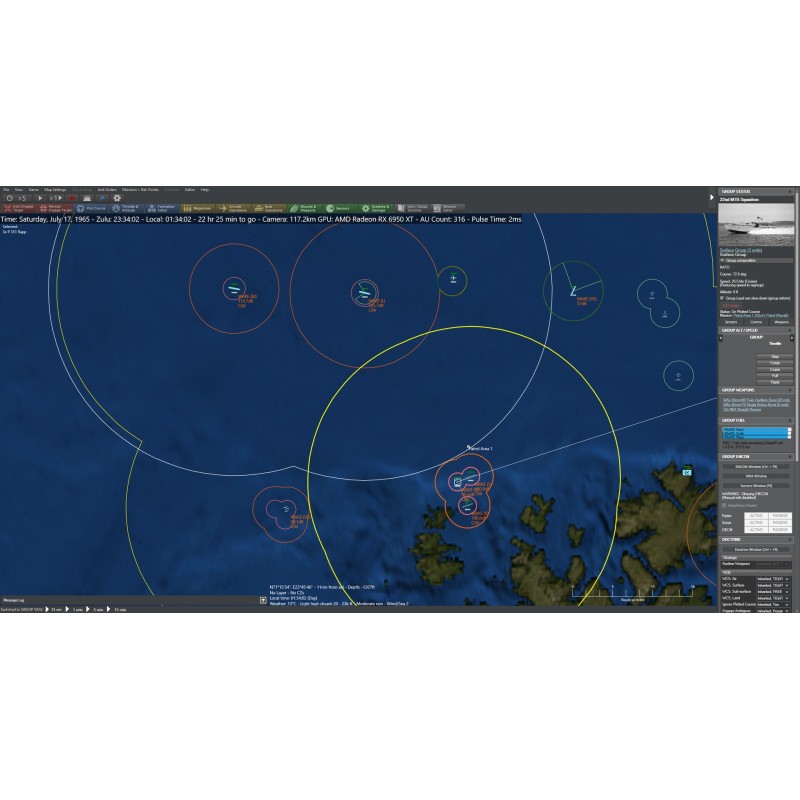Click the green Sensors toolbar icon
Viewport: 800px width, 800px height.
click(336, 208)
